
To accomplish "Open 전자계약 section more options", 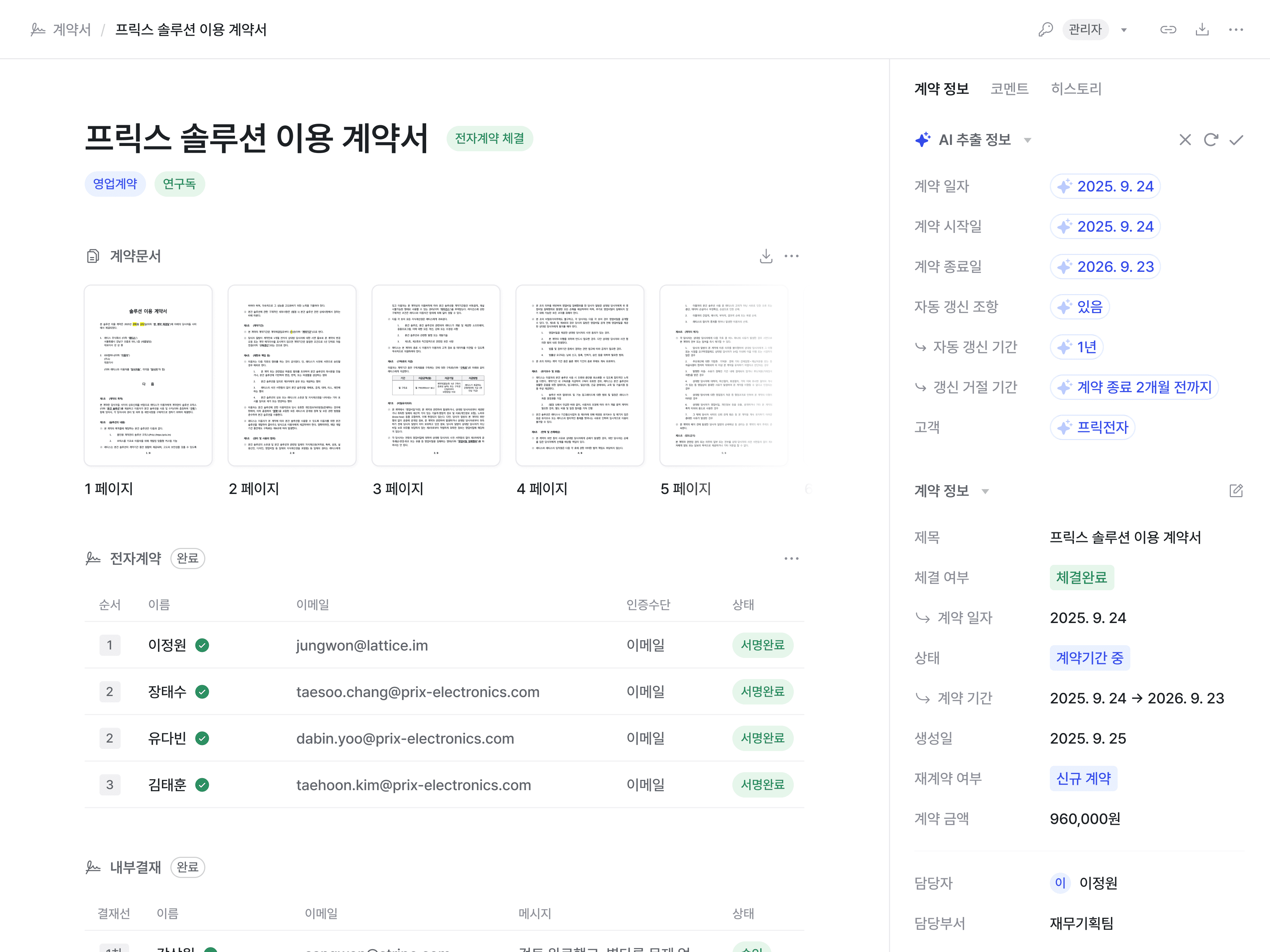I will pyautogui.click(x=791, y=559).
